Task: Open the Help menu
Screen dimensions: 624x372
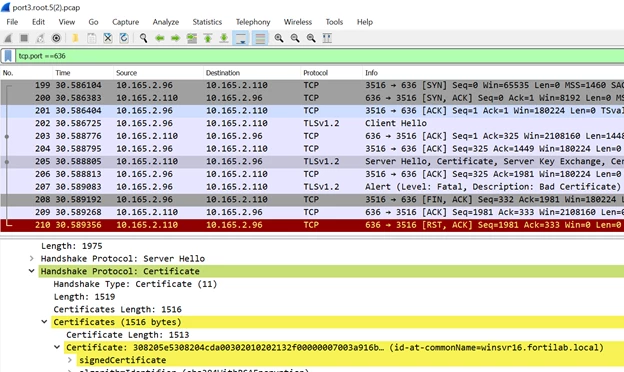Action: point(365,22)
